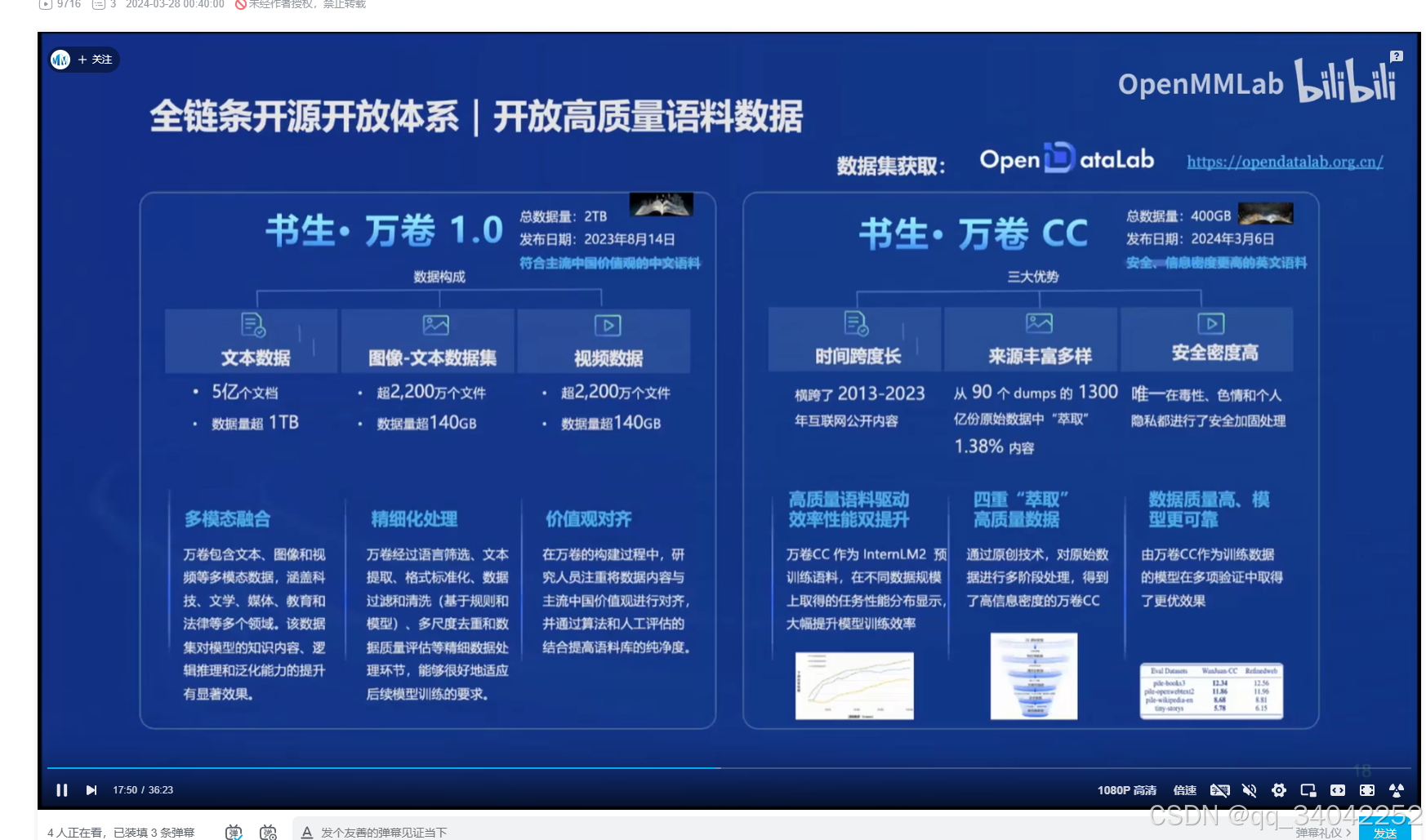Open the 倍速 playback speed menu
This screenshot has width=1426, height=840.
(1184, 790)
